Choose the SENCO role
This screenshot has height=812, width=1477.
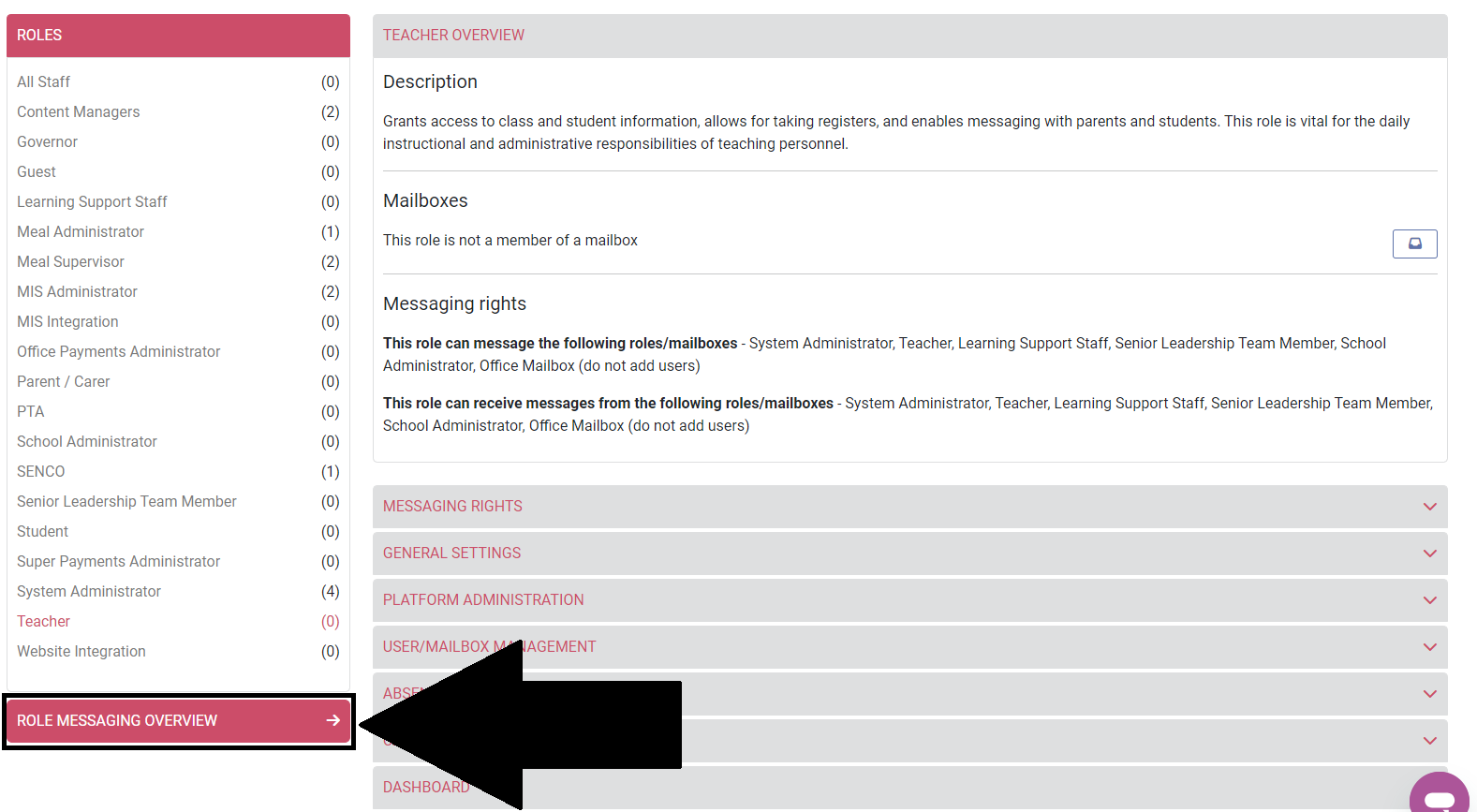click(41, 471)
